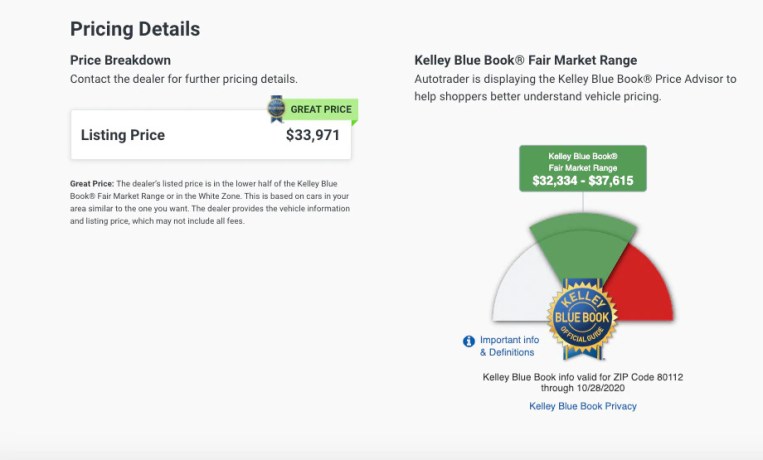Click the $32,334 - $37,615 range text
The image size is (763, 460).
click(582, 181)
